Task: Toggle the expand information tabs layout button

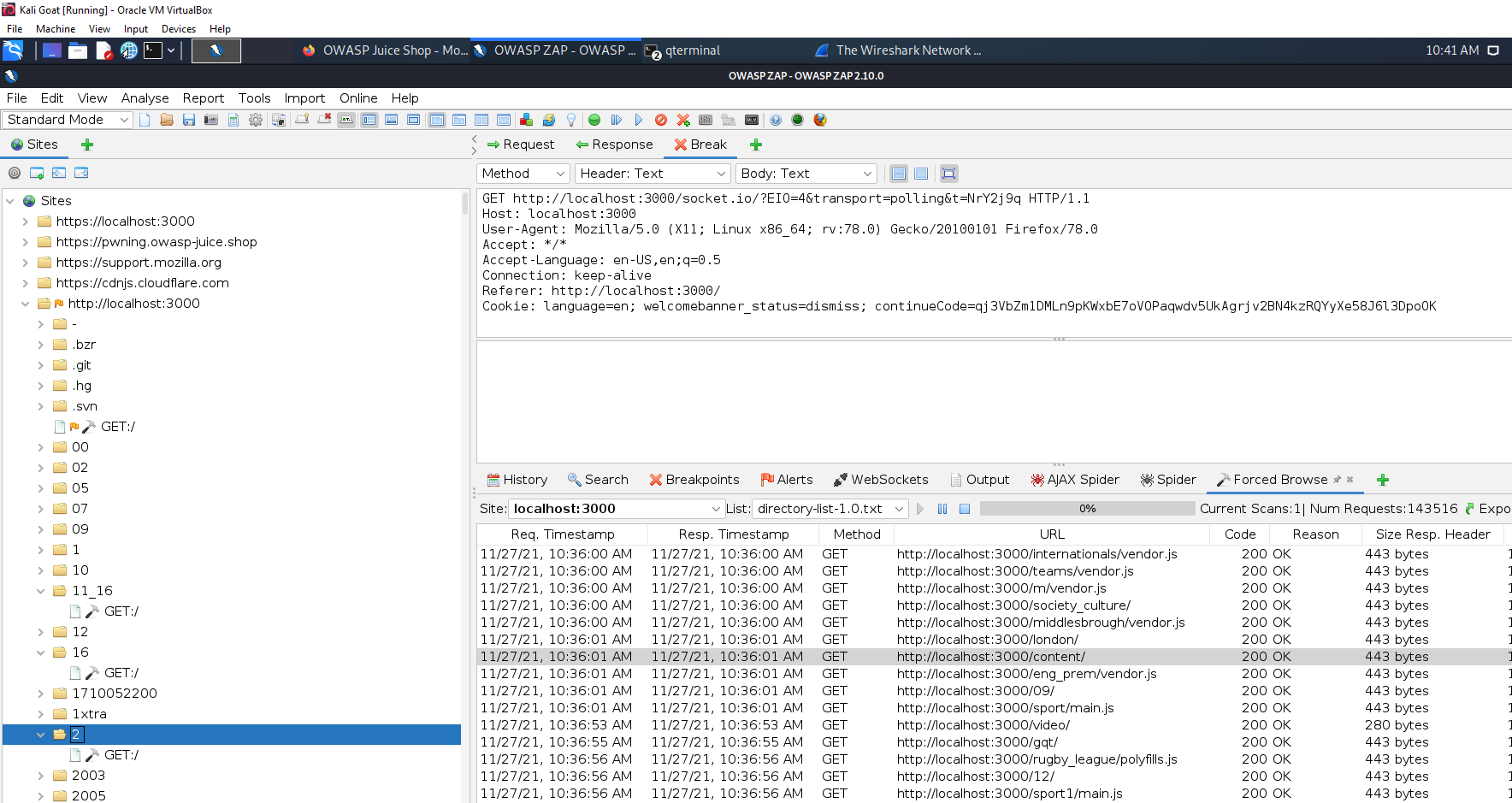Action: click(x=391, y=120)
